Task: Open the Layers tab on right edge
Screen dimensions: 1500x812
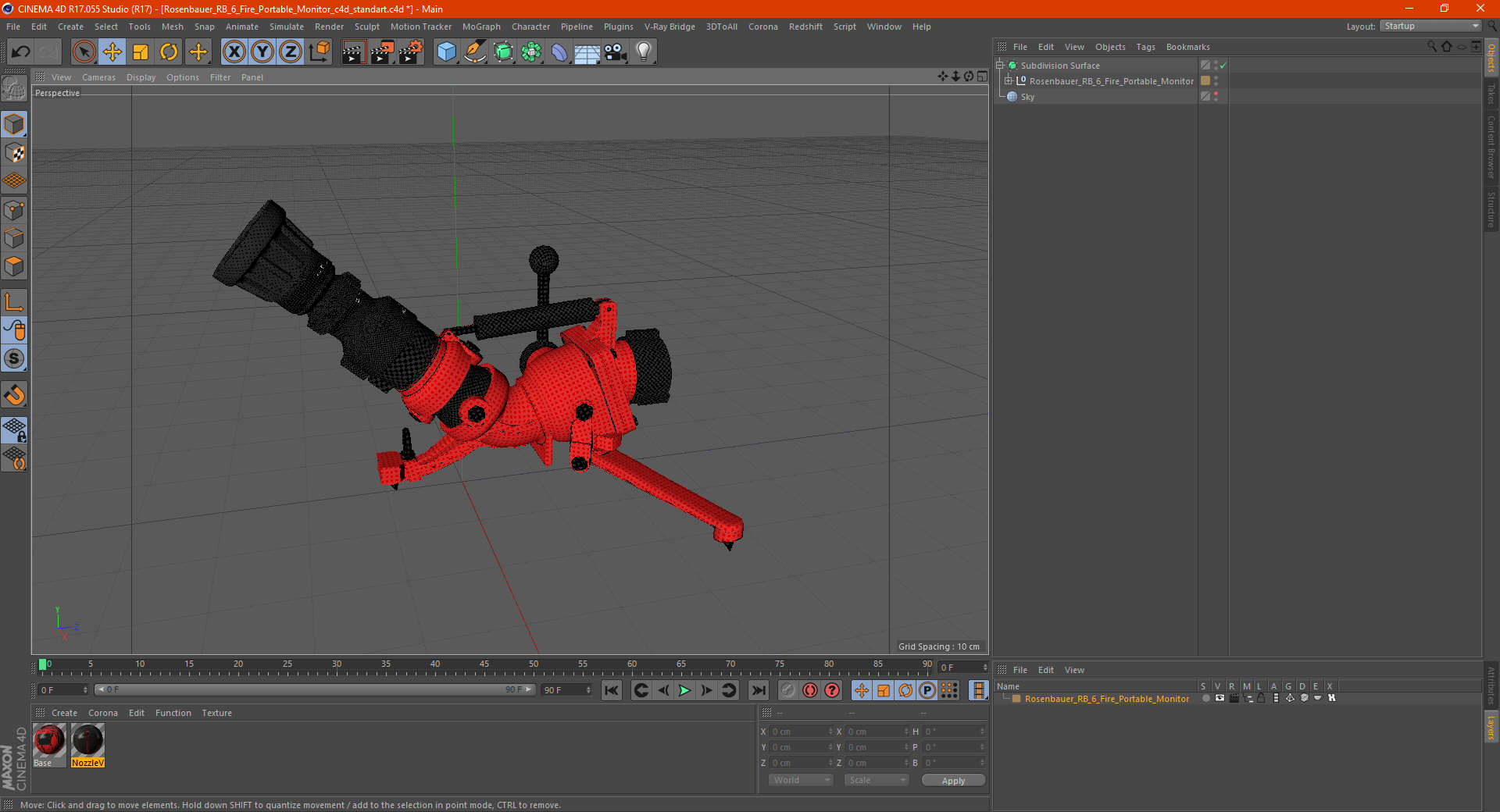Action: 1491,728
